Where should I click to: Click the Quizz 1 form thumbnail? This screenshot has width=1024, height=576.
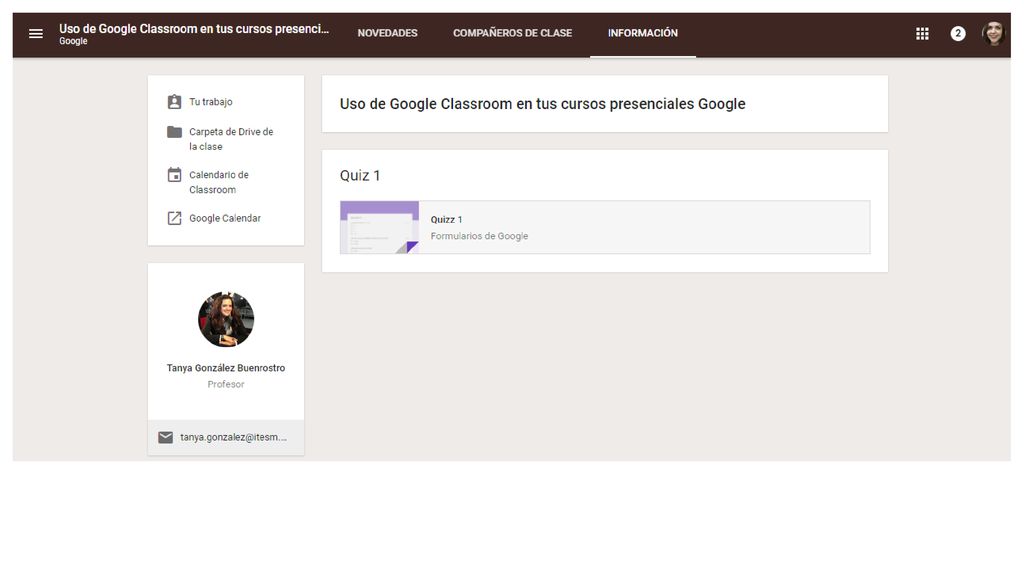tap(379, 227)
